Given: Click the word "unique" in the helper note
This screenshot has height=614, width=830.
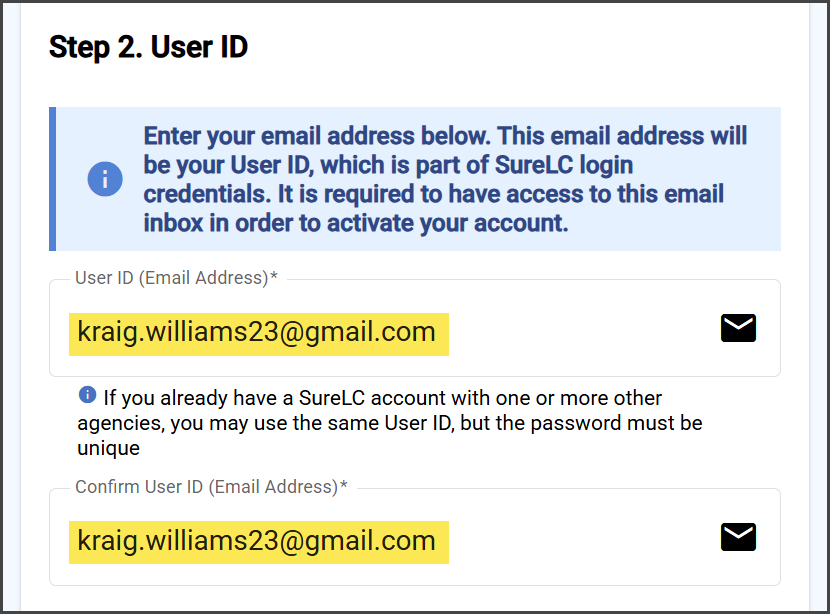Looking at the screenshot, I should coord(109,448).
